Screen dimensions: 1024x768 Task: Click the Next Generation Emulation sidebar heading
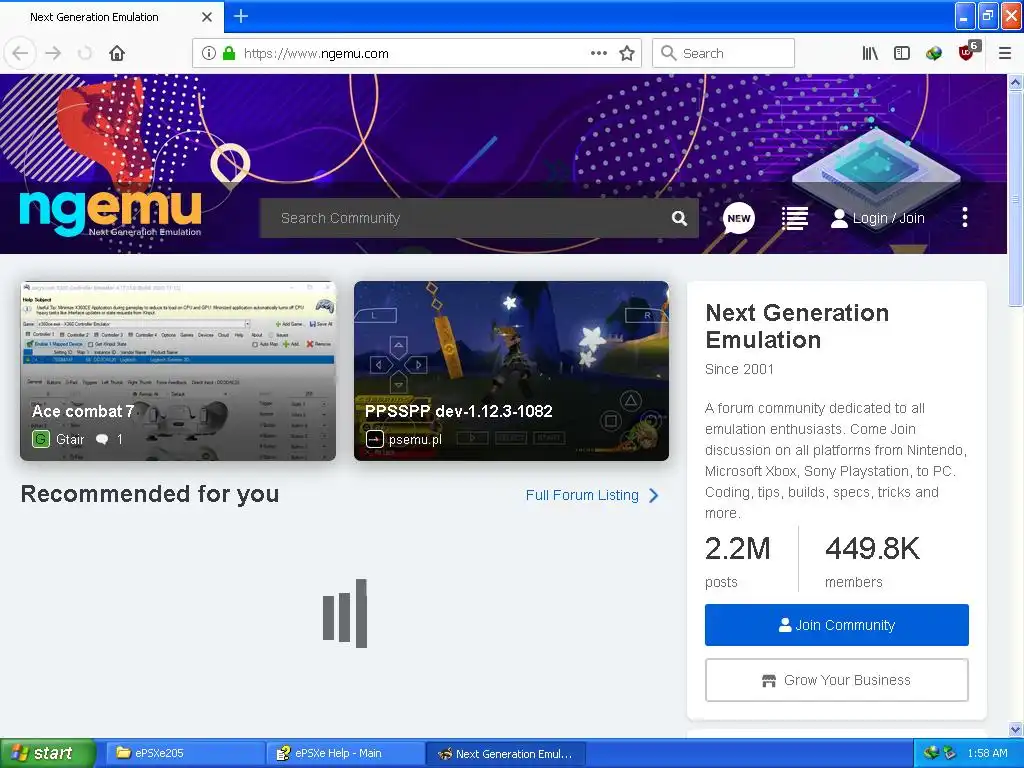[797, 326]
